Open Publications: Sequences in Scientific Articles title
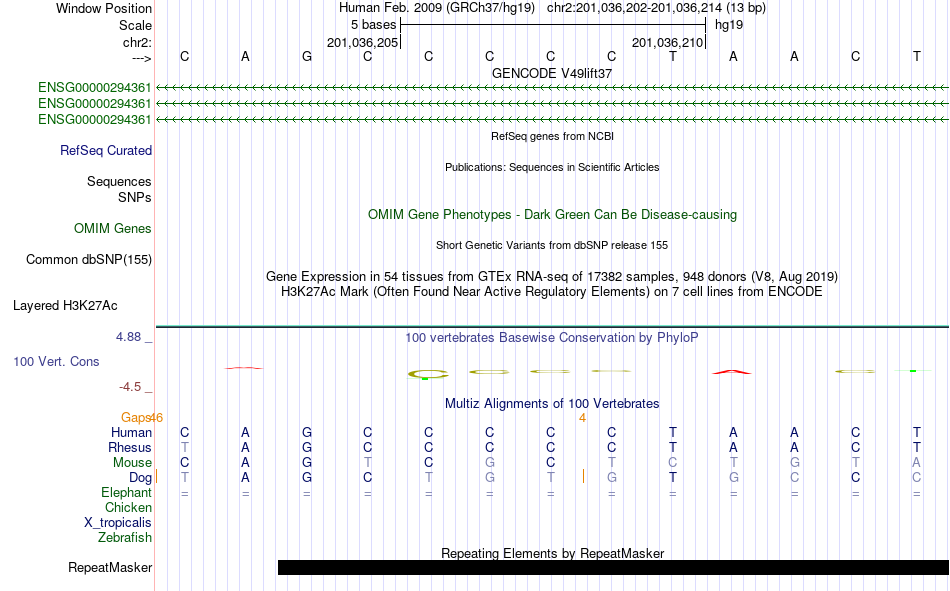 click(x=552, y=167)
